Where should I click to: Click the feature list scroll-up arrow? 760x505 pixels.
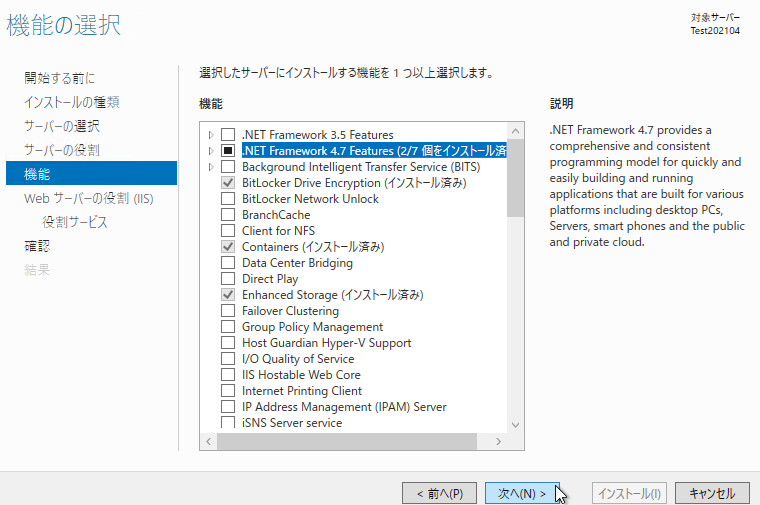click(515, 131)
